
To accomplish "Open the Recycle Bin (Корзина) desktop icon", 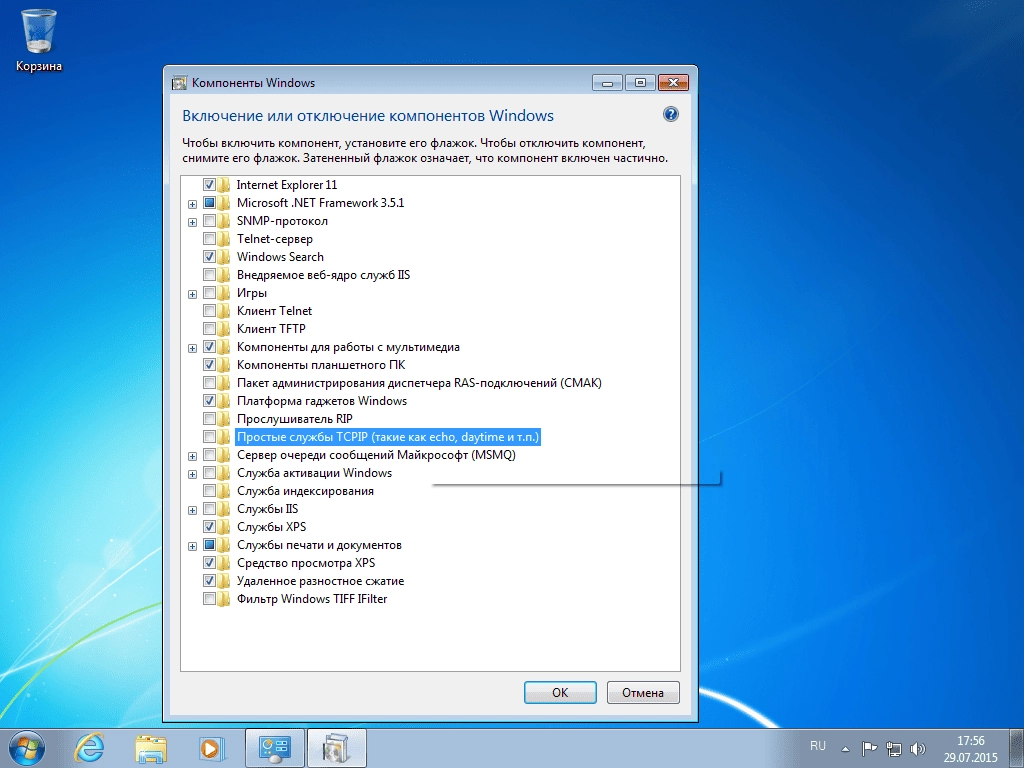I will click(x=39, y=40).
